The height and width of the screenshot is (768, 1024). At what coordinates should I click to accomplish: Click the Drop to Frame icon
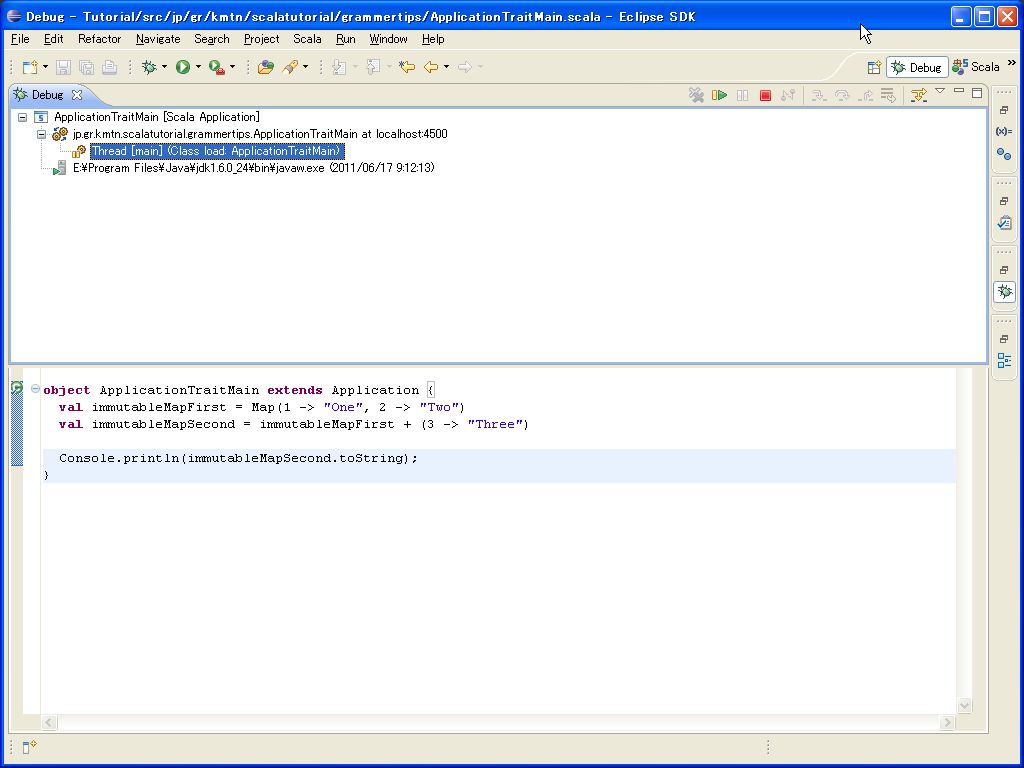888,95
